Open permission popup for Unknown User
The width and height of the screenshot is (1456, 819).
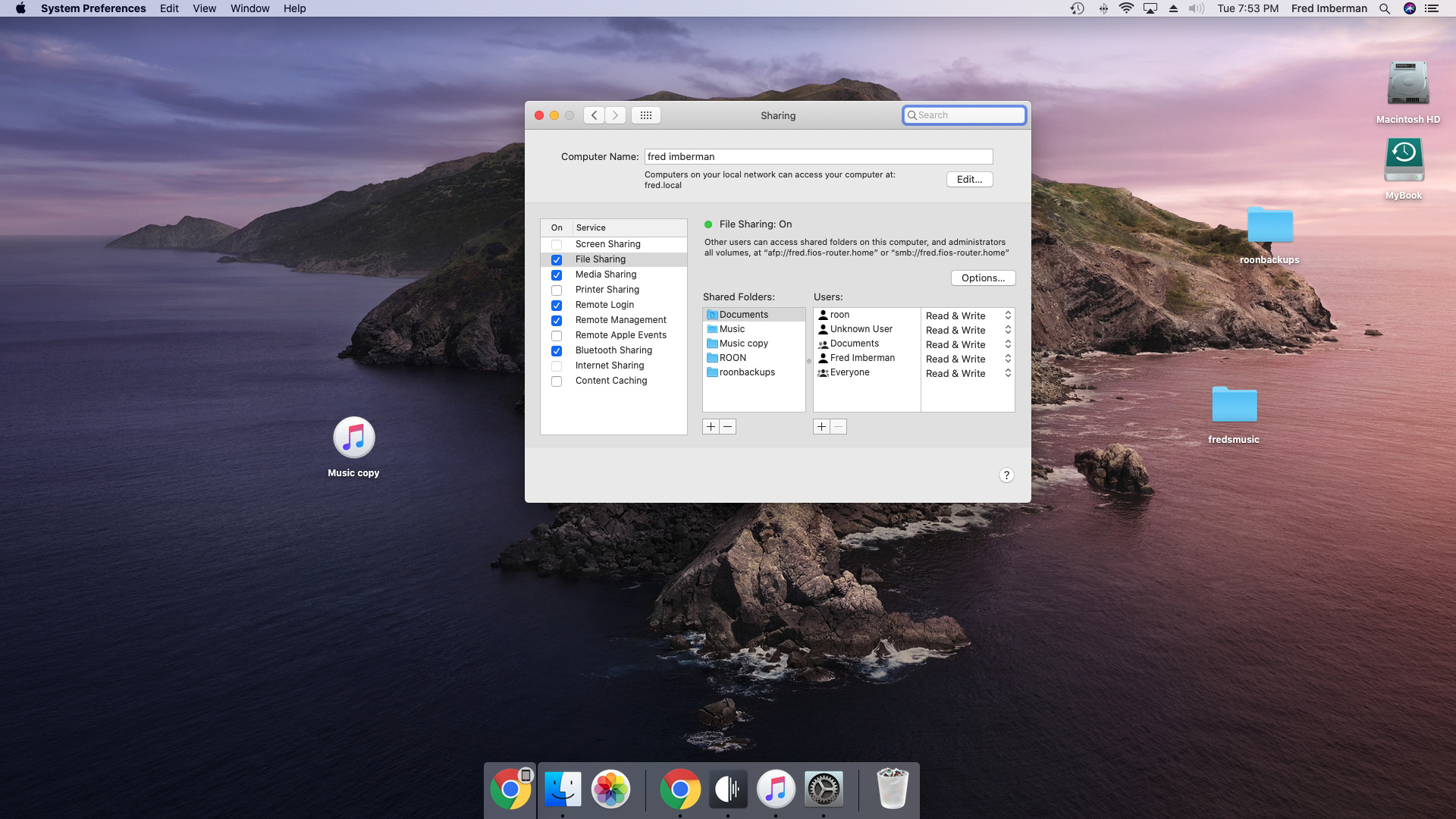(968, 330)
